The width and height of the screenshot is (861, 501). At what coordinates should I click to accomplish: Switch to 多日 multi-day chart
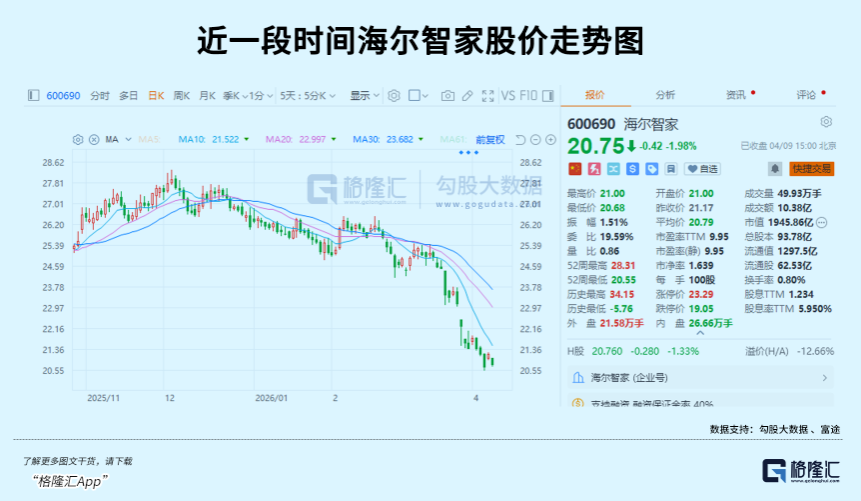[128, 96]
